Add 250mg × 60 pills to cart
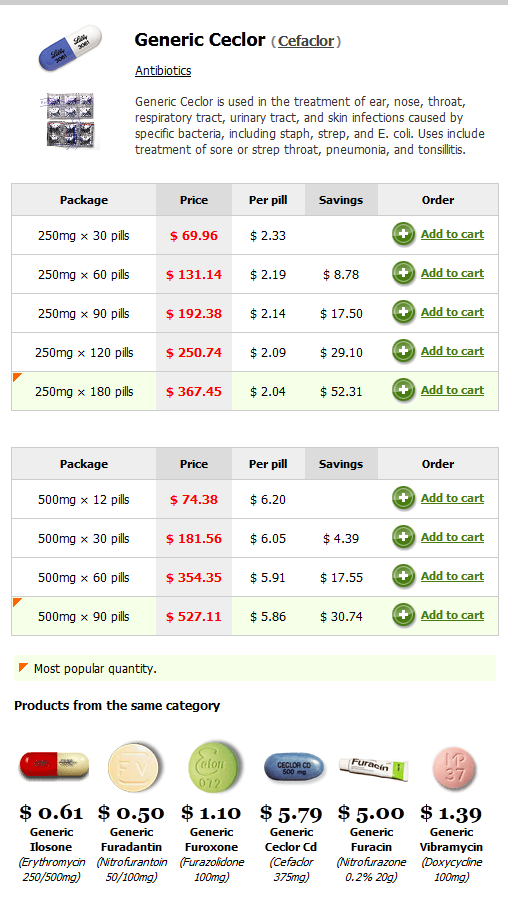 (x=452, y=273)
